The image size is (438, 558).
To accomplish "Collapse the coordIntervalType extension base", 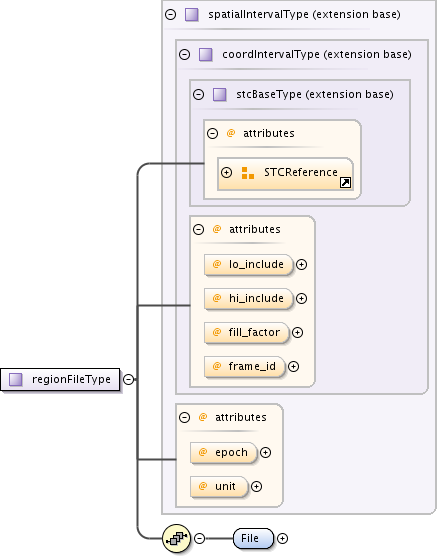I will [184, 54].
